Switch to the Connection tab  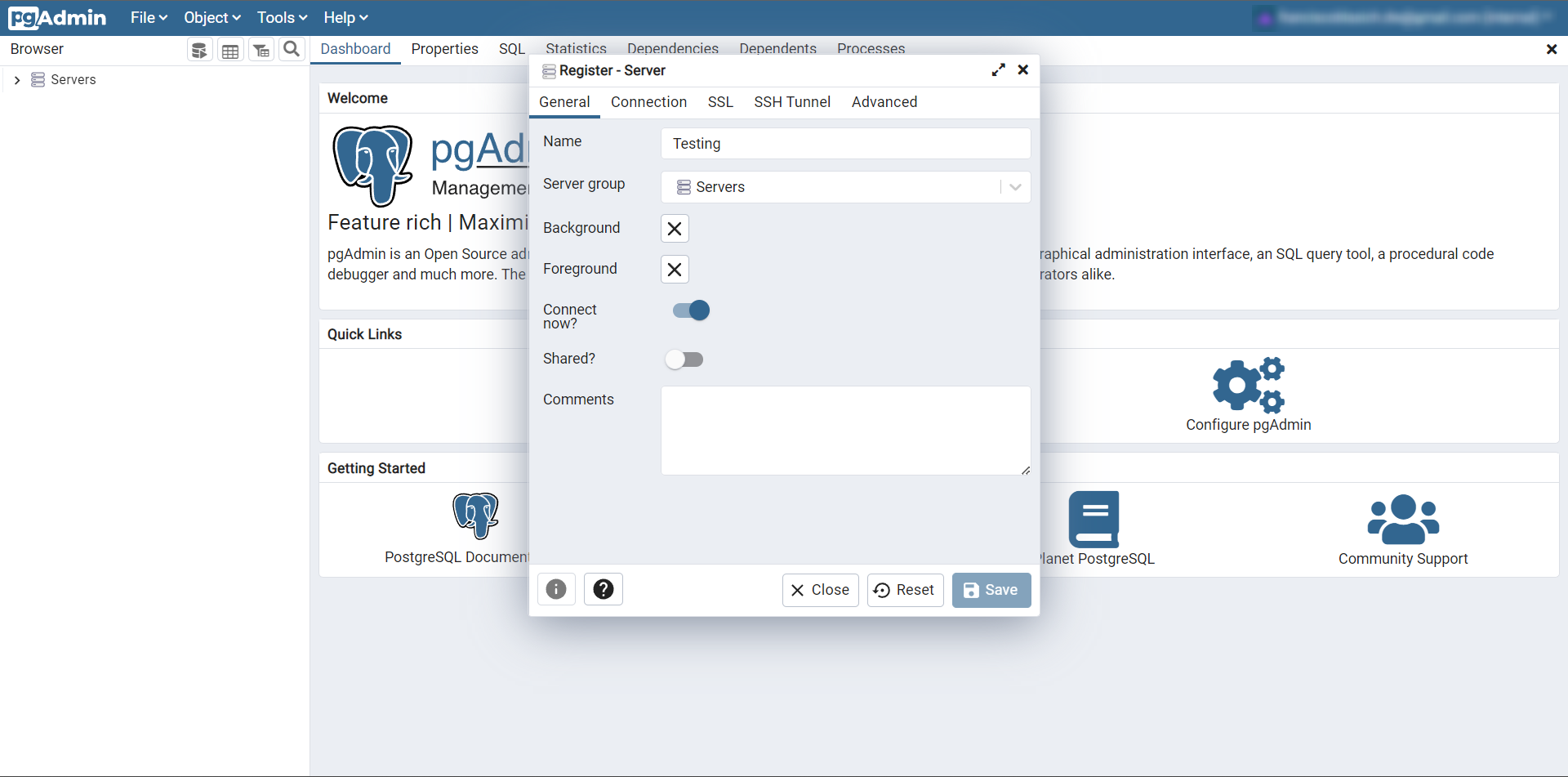648,102
